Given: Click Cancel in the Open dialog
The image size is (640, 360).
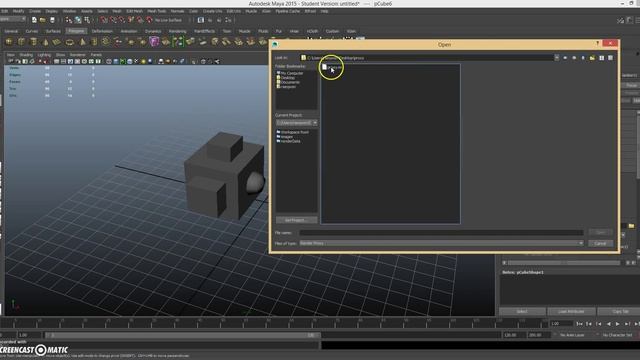Looking at the screenshot, I should [600, 243].
